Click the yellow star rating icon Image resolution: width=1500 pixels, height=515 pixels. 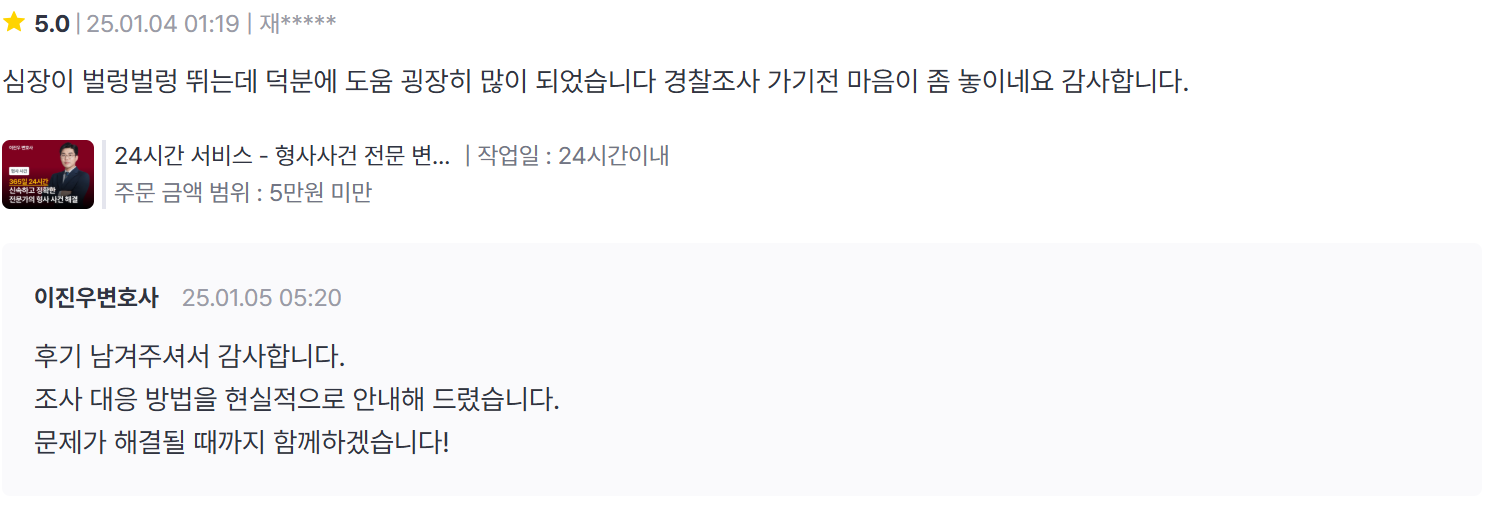14,23
